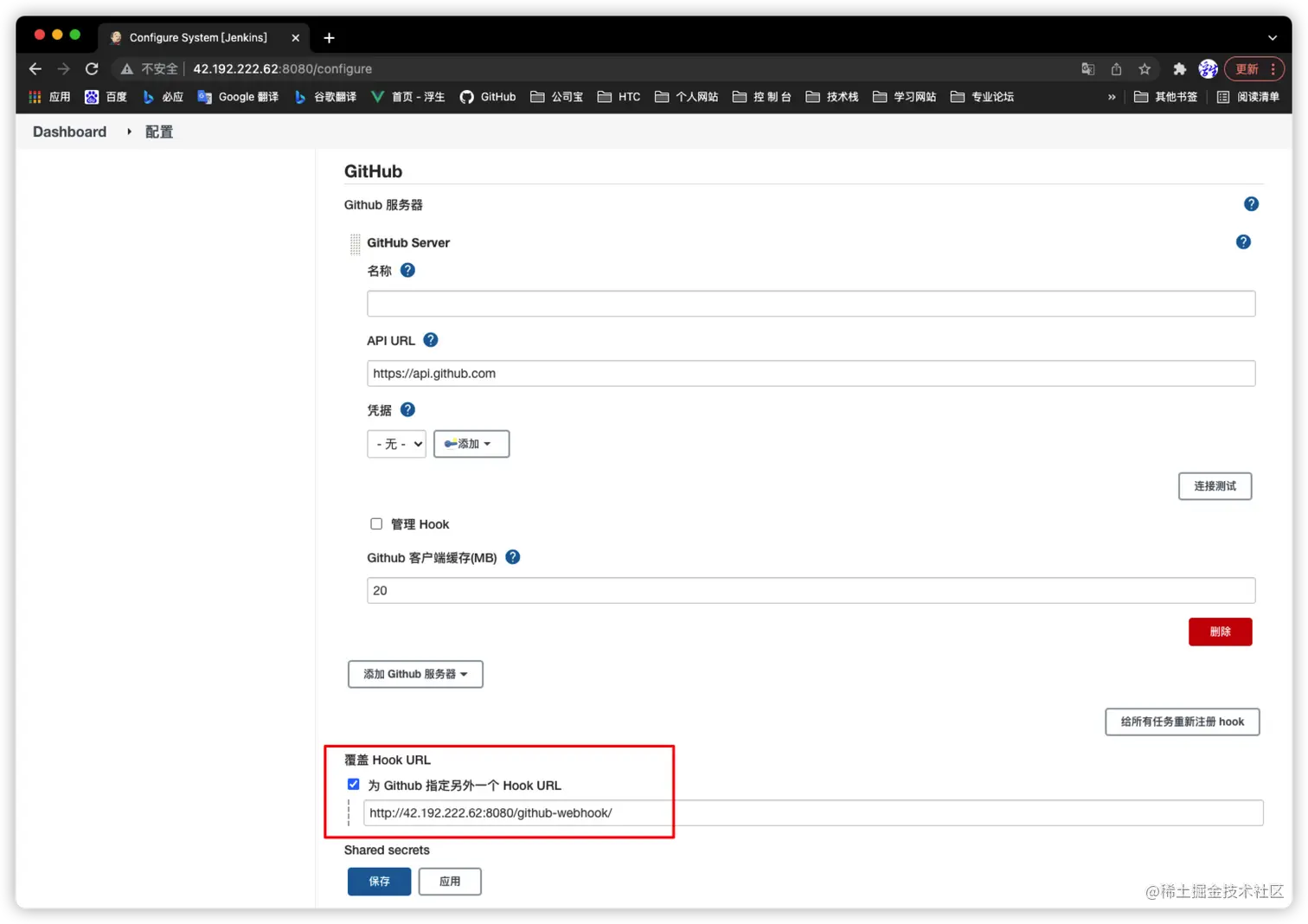Click the share page icon
Image resolution: width=1308 pixels, height=924 pixels.
click(x=1116, y=69)
